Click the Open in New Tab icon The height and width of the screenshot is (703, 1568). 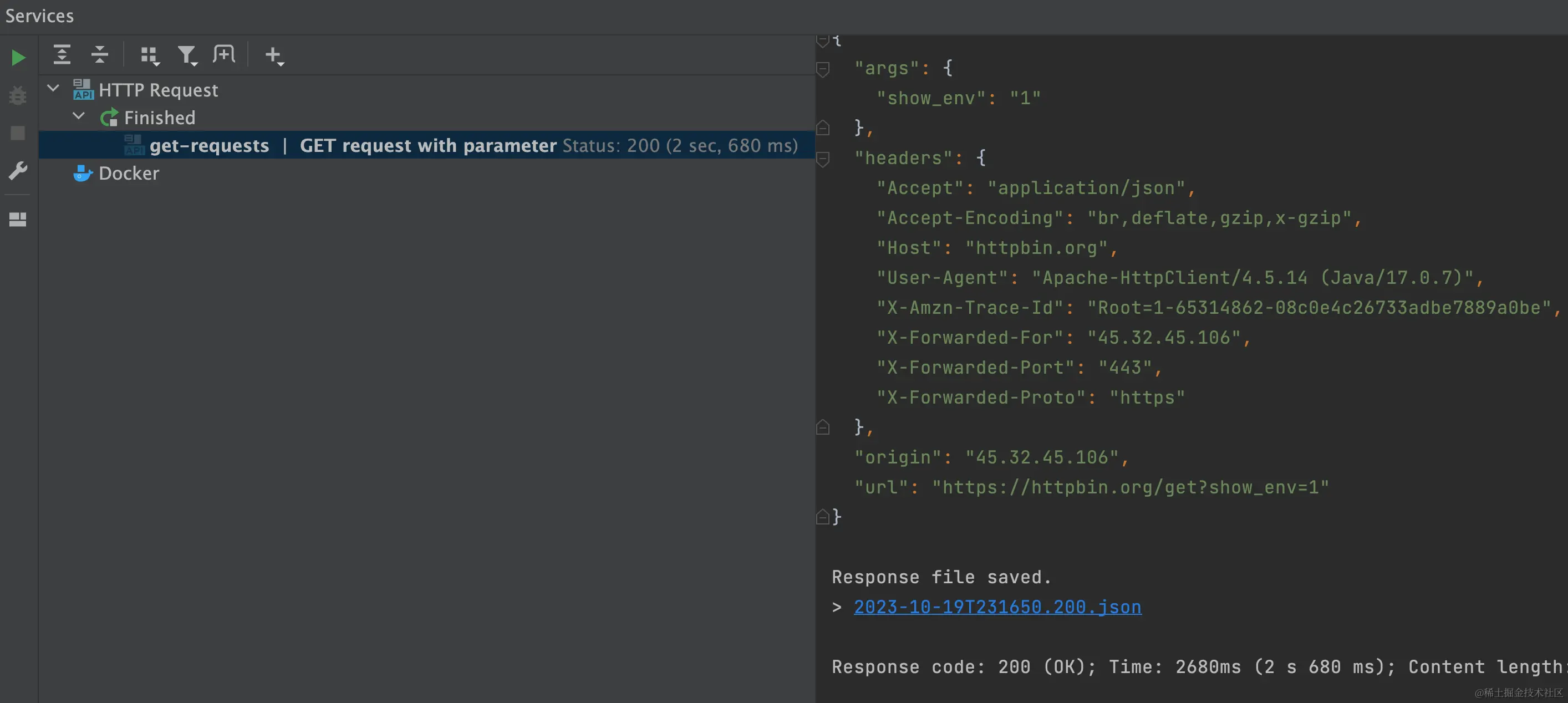pyautogui.click(x=224, y=54)
